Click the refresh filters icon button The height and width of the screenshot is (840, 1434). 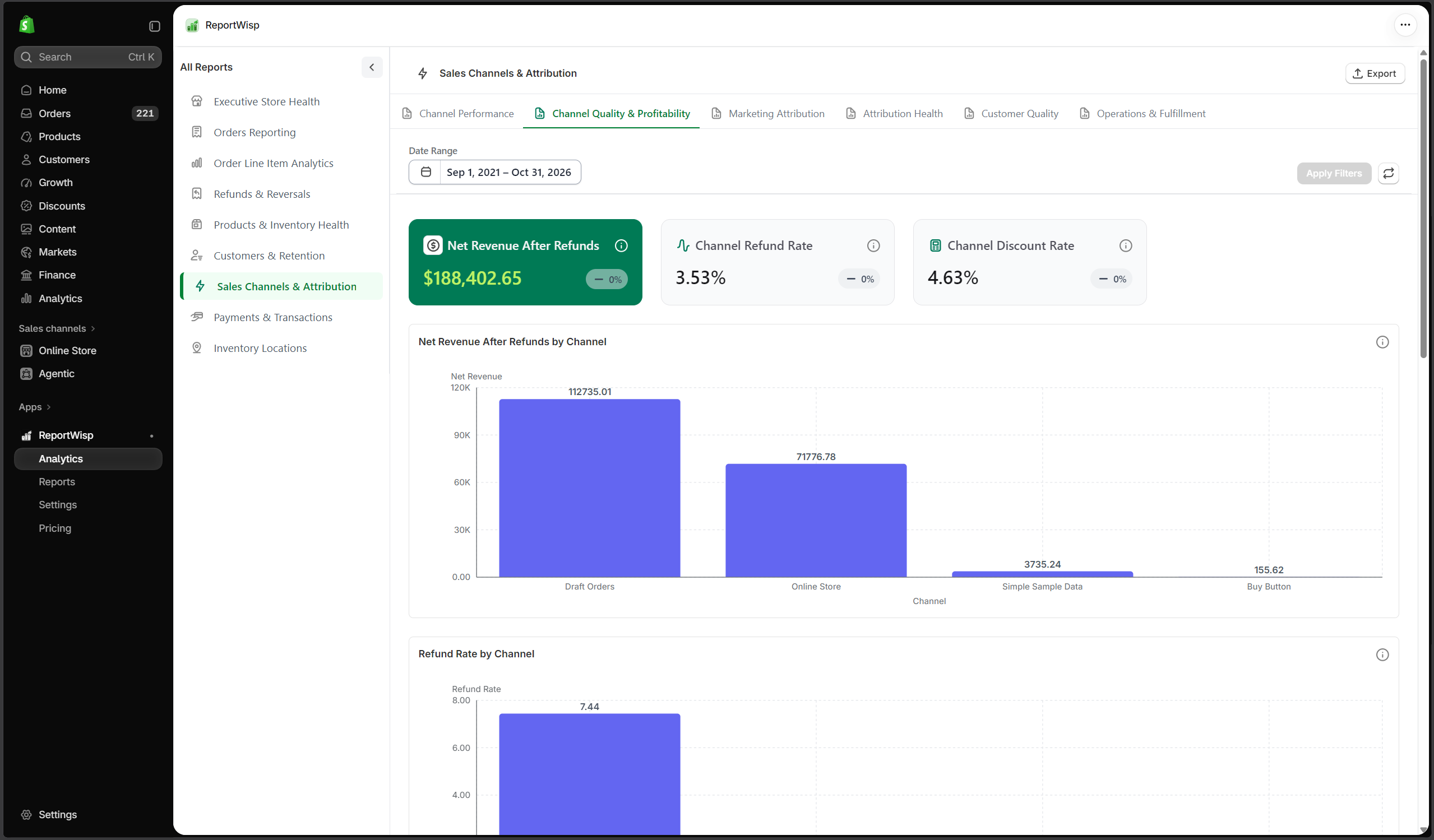point(1388,174)
